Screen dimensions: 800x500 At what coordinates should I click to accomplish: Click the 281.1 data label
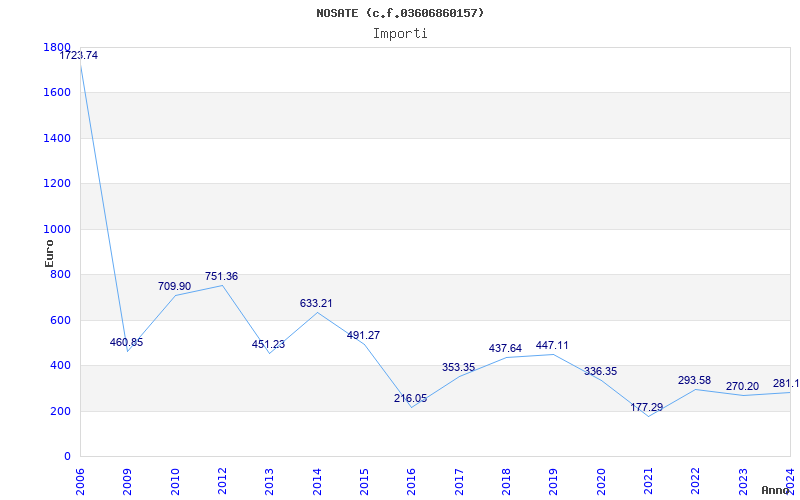(786, 384)
